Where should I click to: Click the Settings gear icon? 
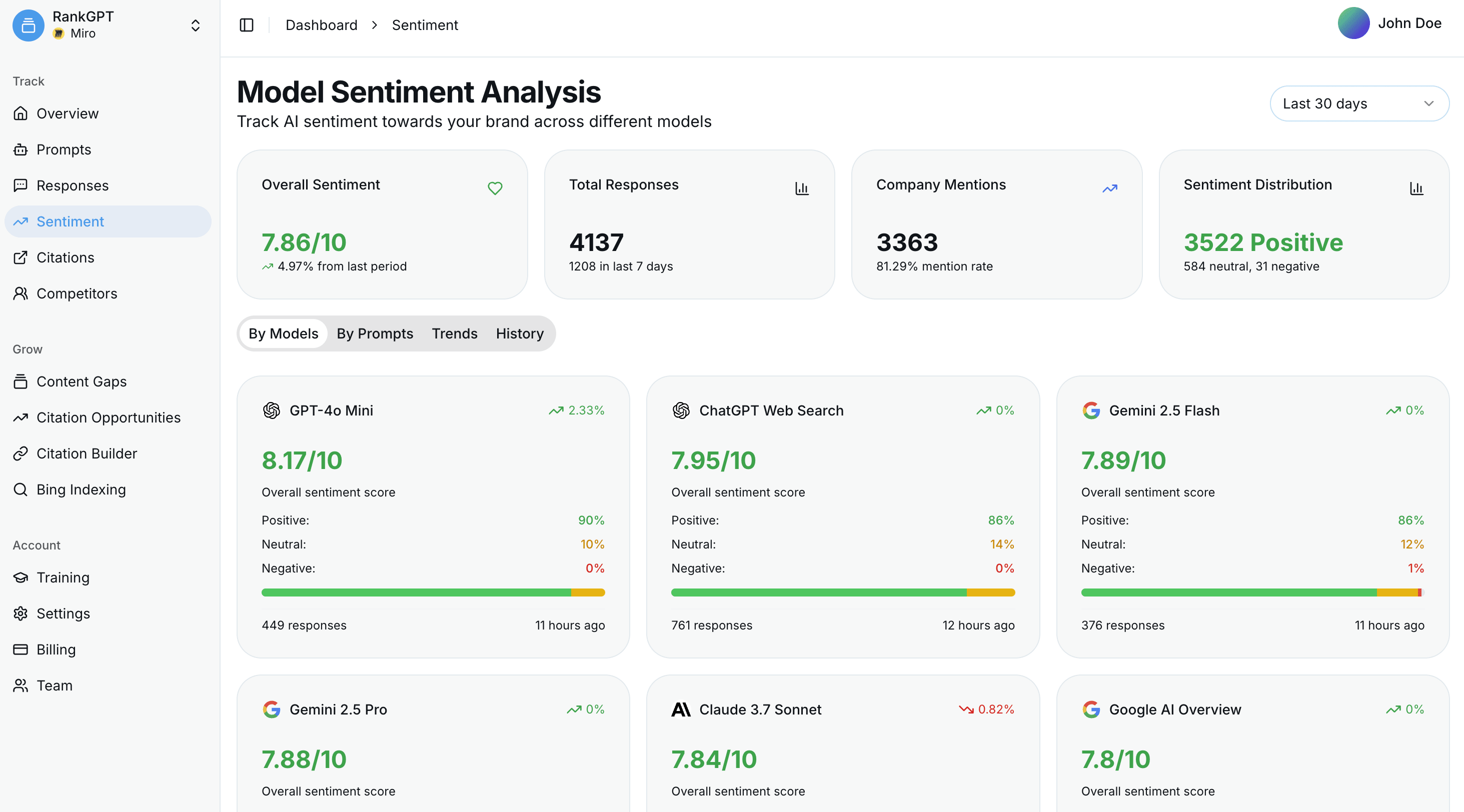(21, 613)
